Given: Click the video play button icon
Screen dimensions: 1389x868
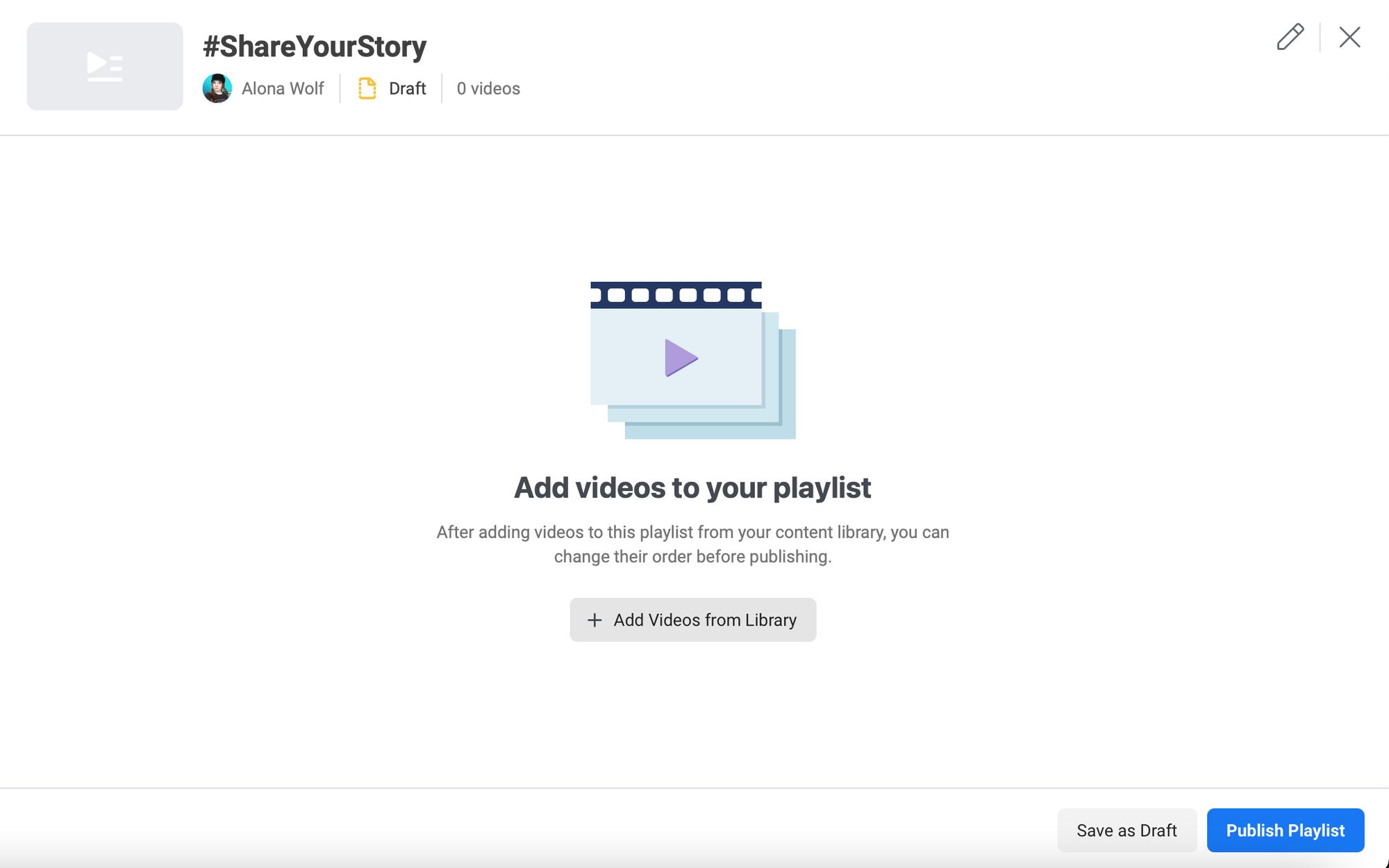Looking at the screenshot, I should click(680, 357).
